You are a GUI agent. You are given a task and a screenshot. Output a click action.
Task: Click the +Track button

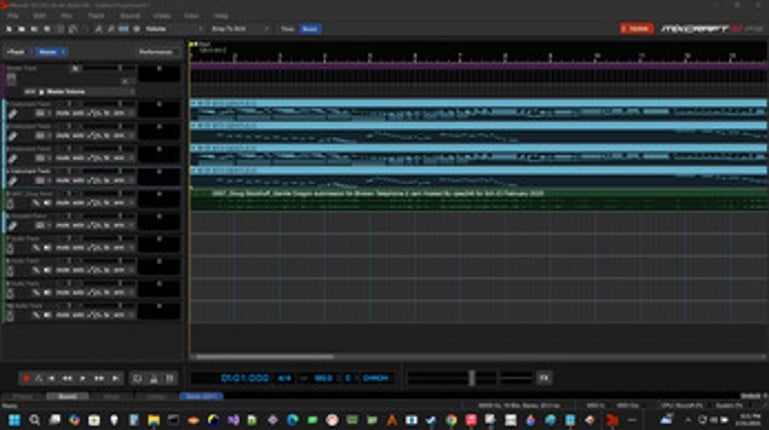[x=17, y=51]
